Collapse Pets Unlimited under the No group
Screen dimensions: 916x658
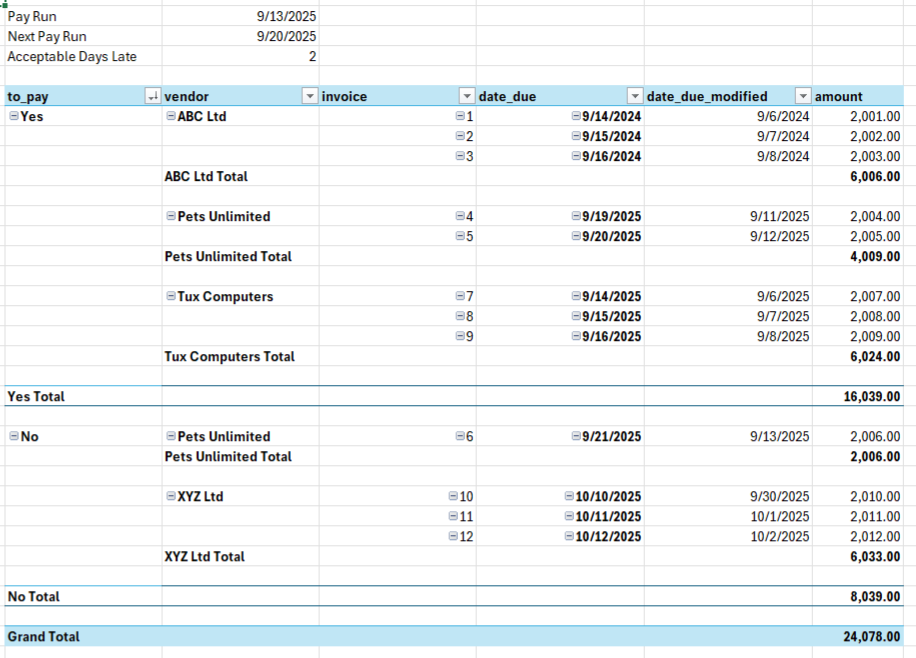coord(171,436)
